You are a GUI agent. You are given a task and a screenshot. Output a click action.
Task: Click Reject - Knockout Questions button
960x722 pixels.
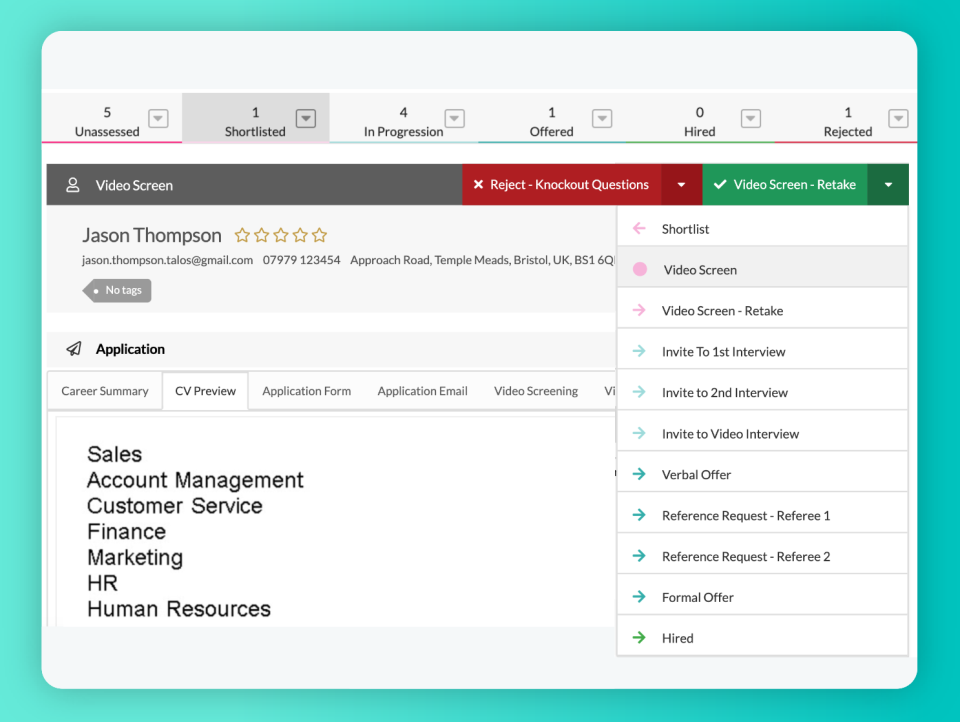coord(561,184)
